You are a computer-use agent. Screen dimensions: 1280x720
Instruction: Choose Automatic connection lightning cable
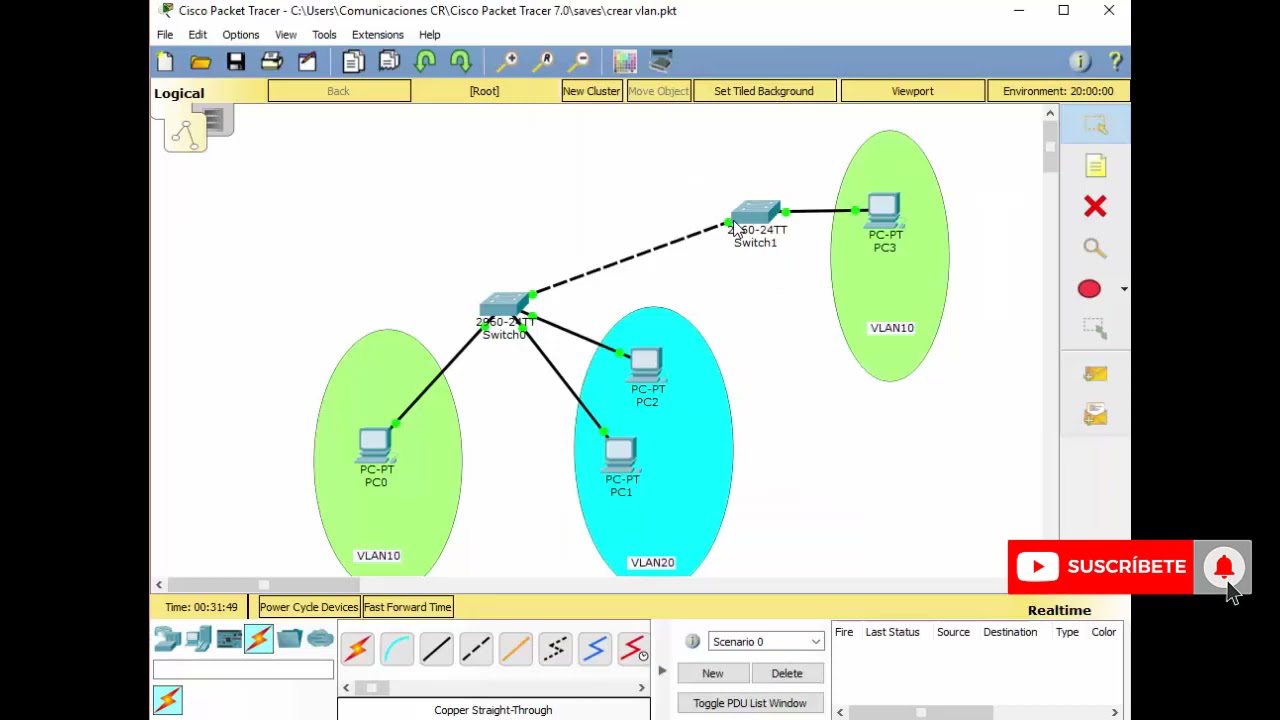[357, 649]
